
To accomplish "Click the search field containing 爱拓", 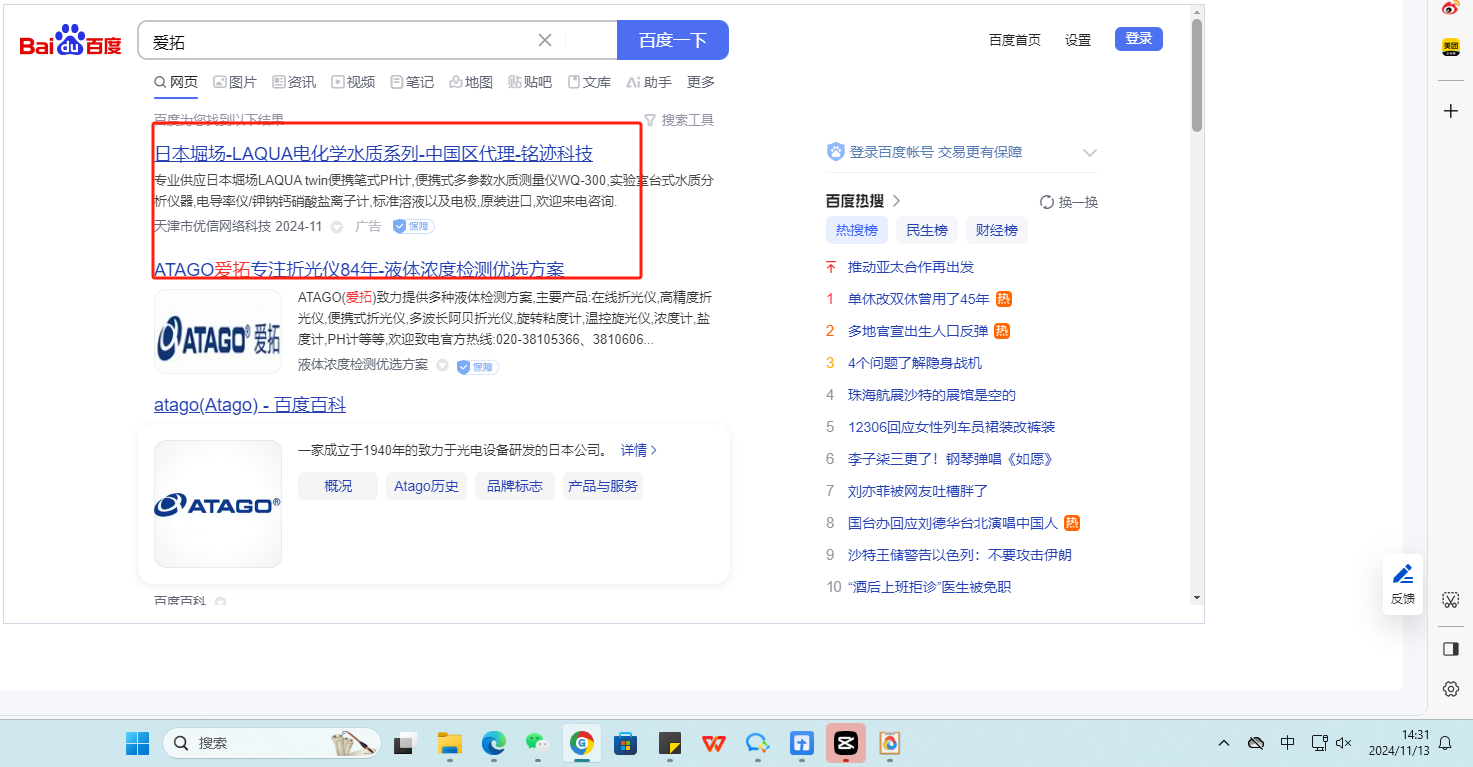I will [340, 41].
